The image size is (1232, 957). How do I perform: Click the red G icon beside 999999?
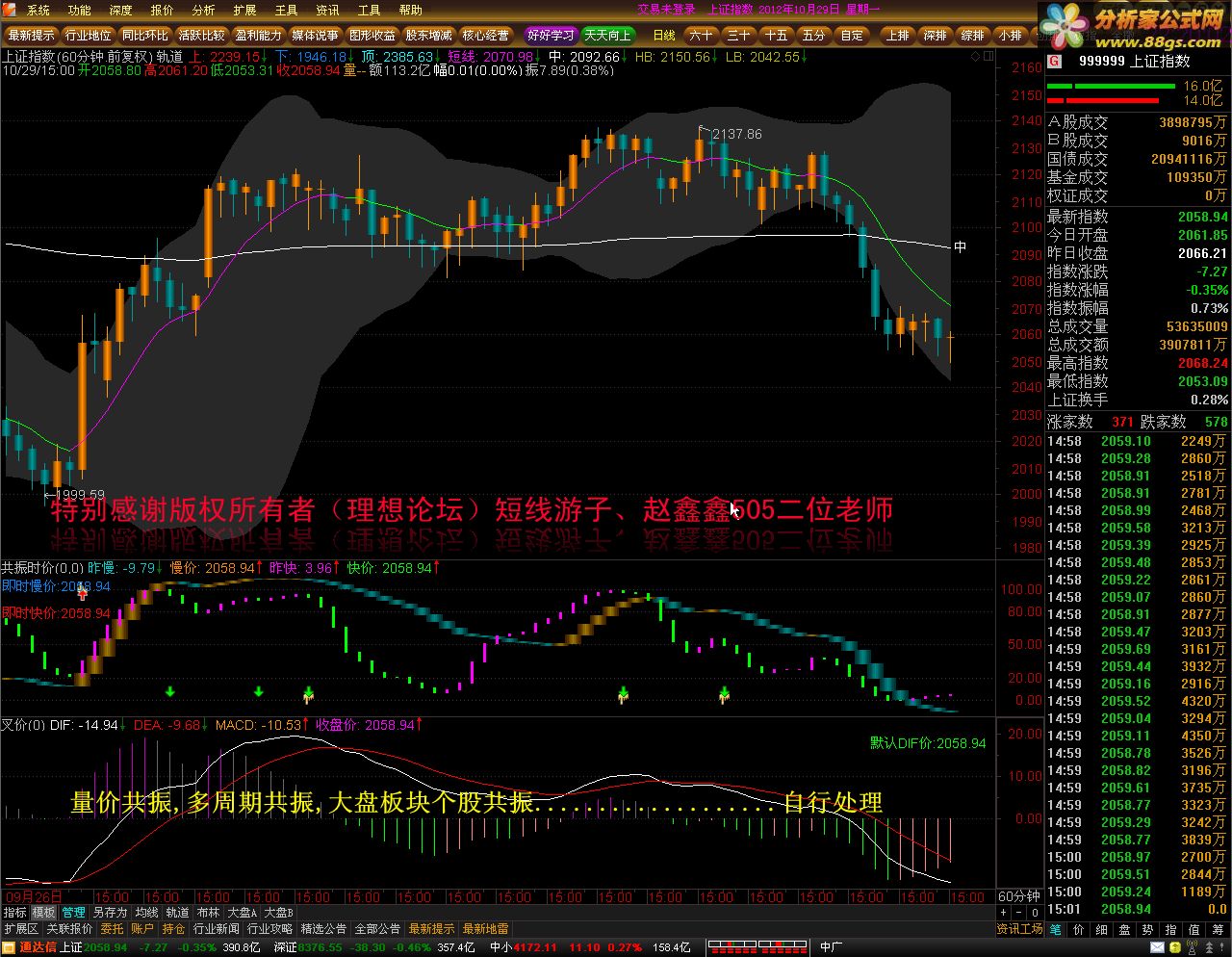coord(1054,61)
